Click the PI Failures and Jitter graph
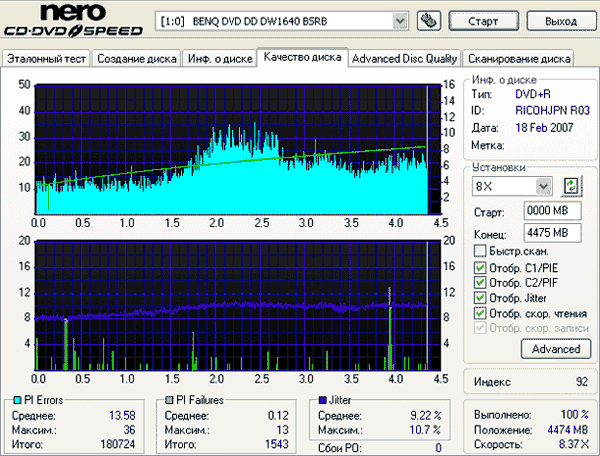Viewport: 600px width, 456px height. 238,305
